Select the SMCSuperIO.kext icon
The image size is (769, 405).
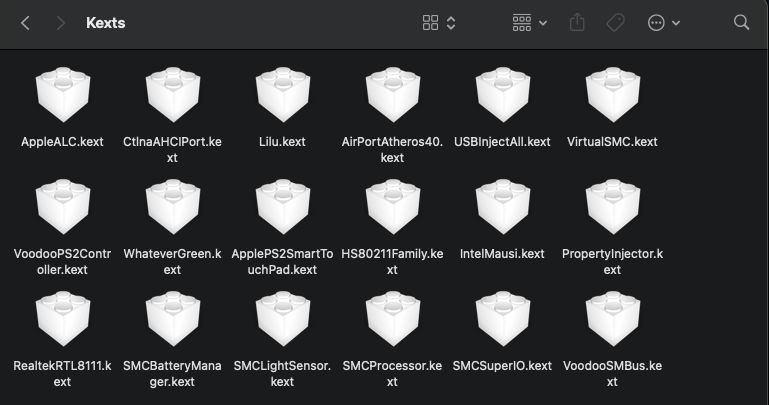(502, 319)
